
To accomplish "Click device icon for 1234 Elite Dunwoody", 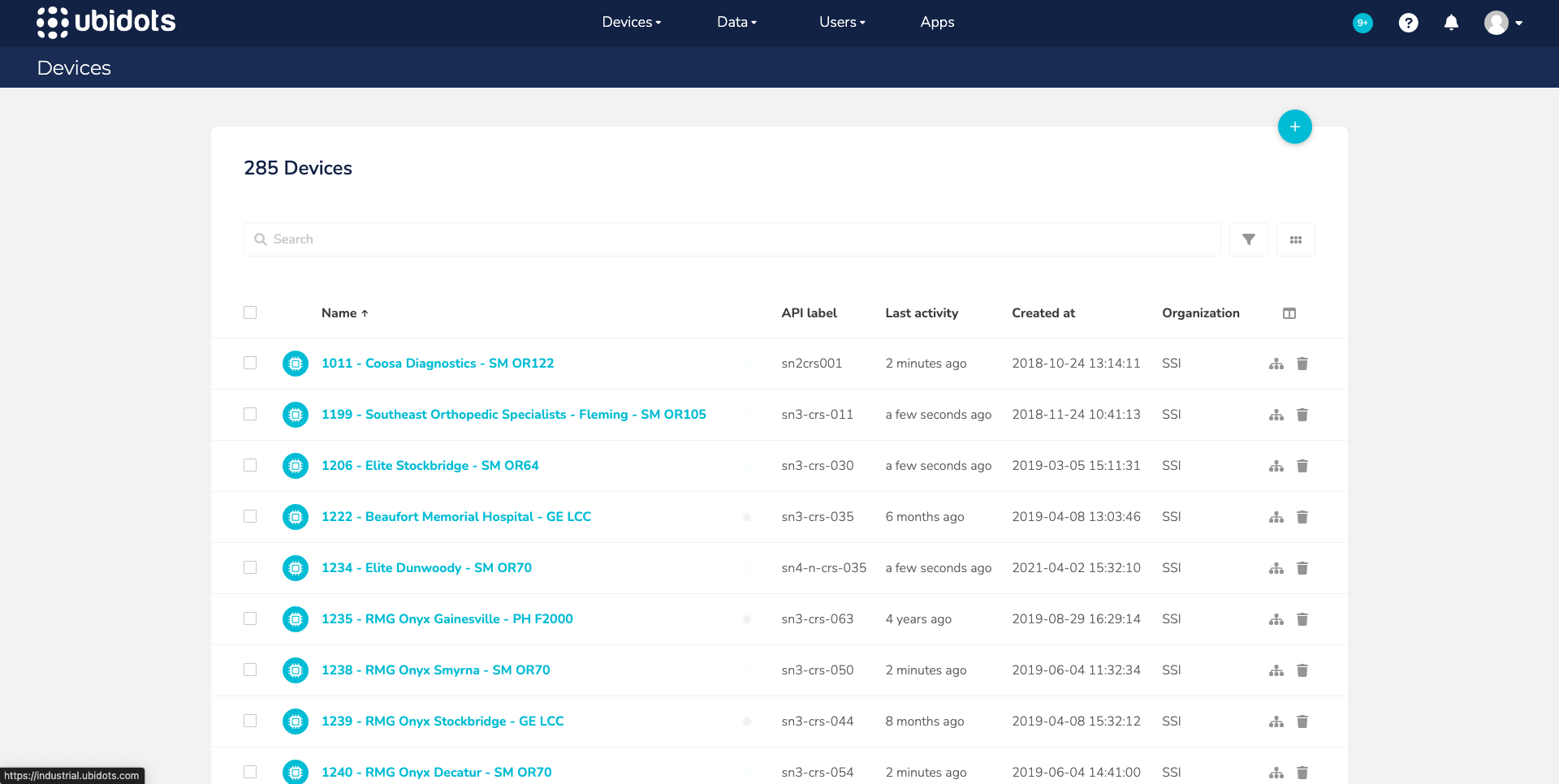I will pyautogui.click(x=296, y=568).
